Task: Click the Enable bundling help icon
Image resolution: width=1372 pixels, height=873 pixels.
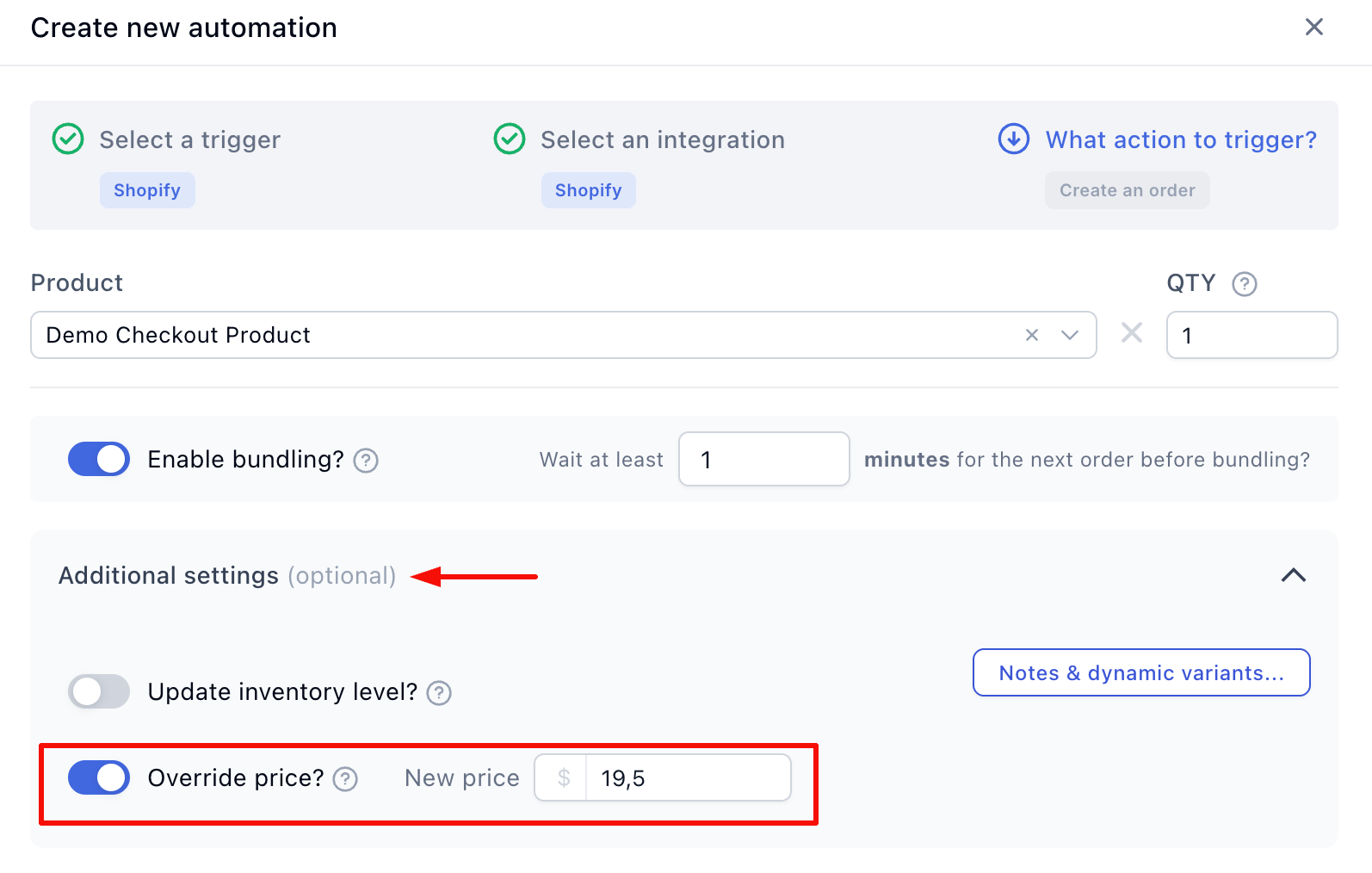Action: pos(366,461)
